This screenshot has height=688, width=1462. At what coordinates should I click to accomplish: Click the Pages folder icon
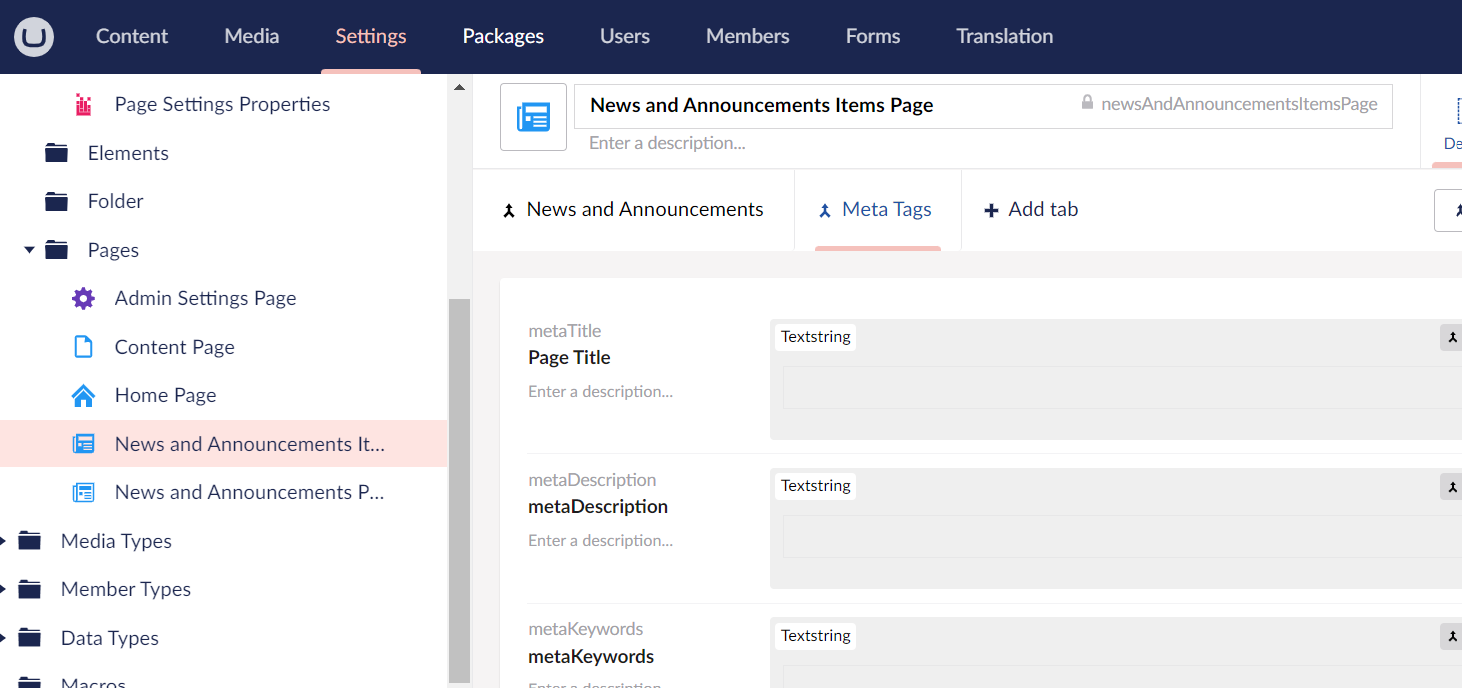click(57, 250)
